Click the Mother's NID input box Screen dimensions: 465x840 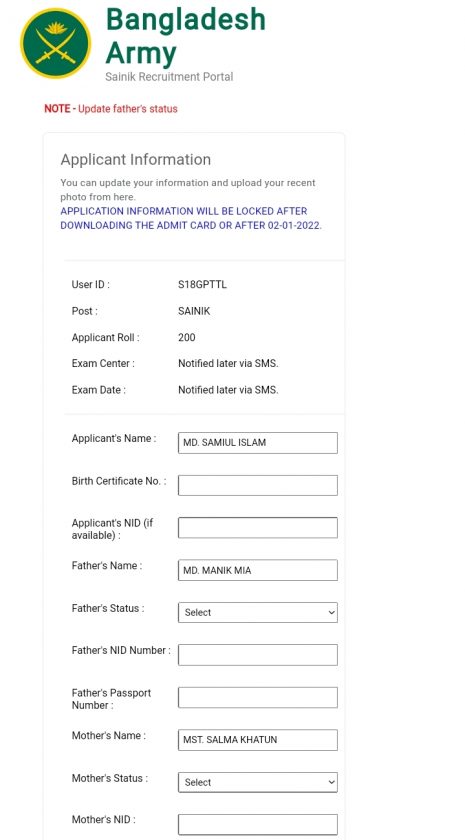click(x=258, y=824)
